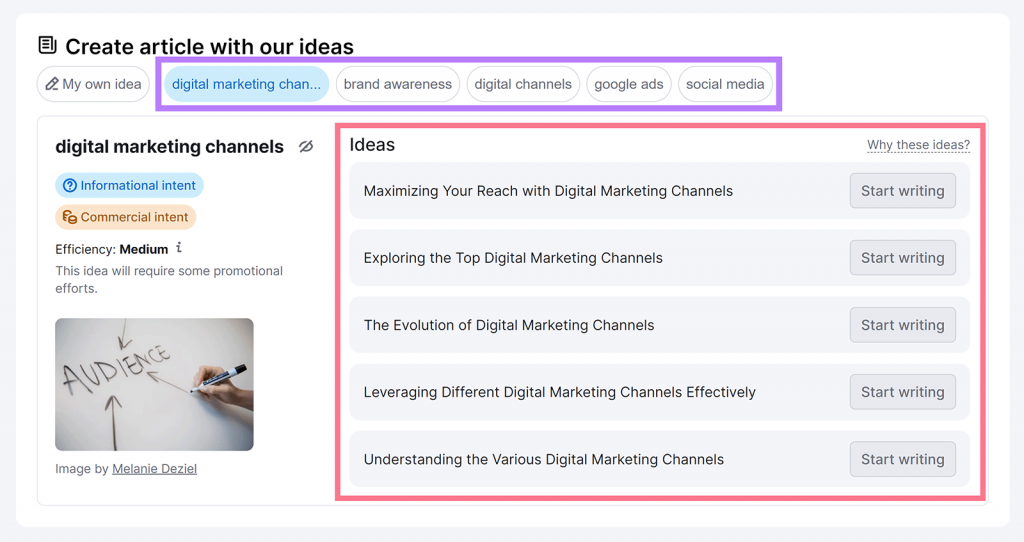Open the social media topic tab
Screen dimensions: 1024x542
pos(725,84)
